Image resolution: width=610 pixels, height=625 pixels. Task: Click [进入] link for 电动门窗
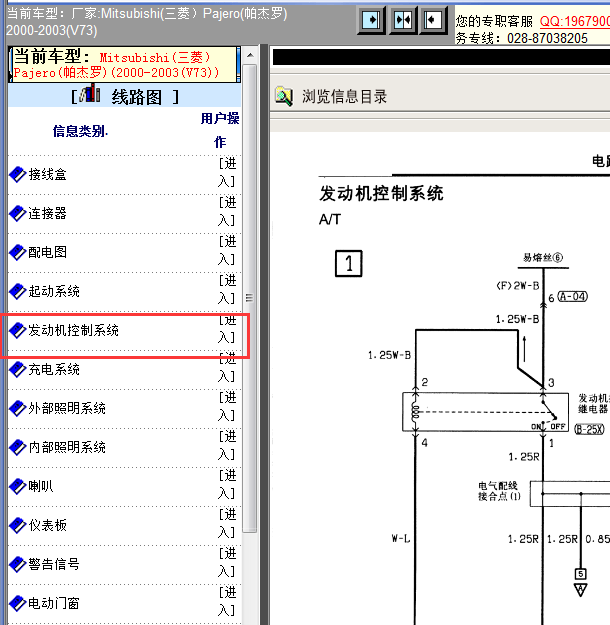pyautogui.click(x=228, y=602)
